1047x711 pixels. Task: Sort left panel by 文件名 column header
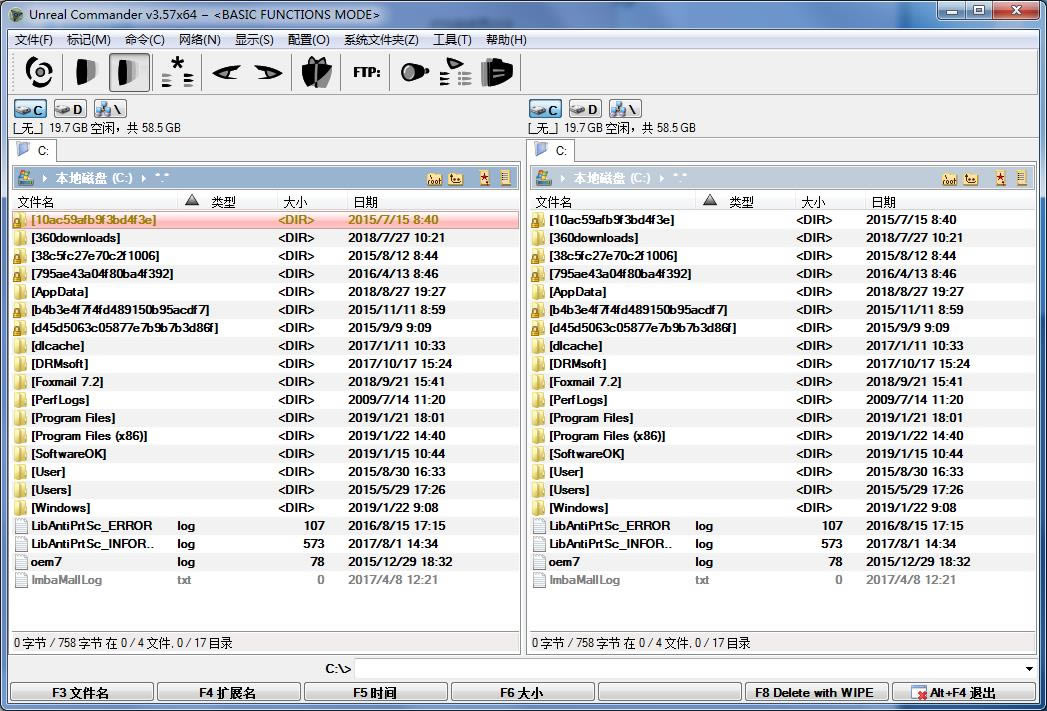(x=95, y=202)
